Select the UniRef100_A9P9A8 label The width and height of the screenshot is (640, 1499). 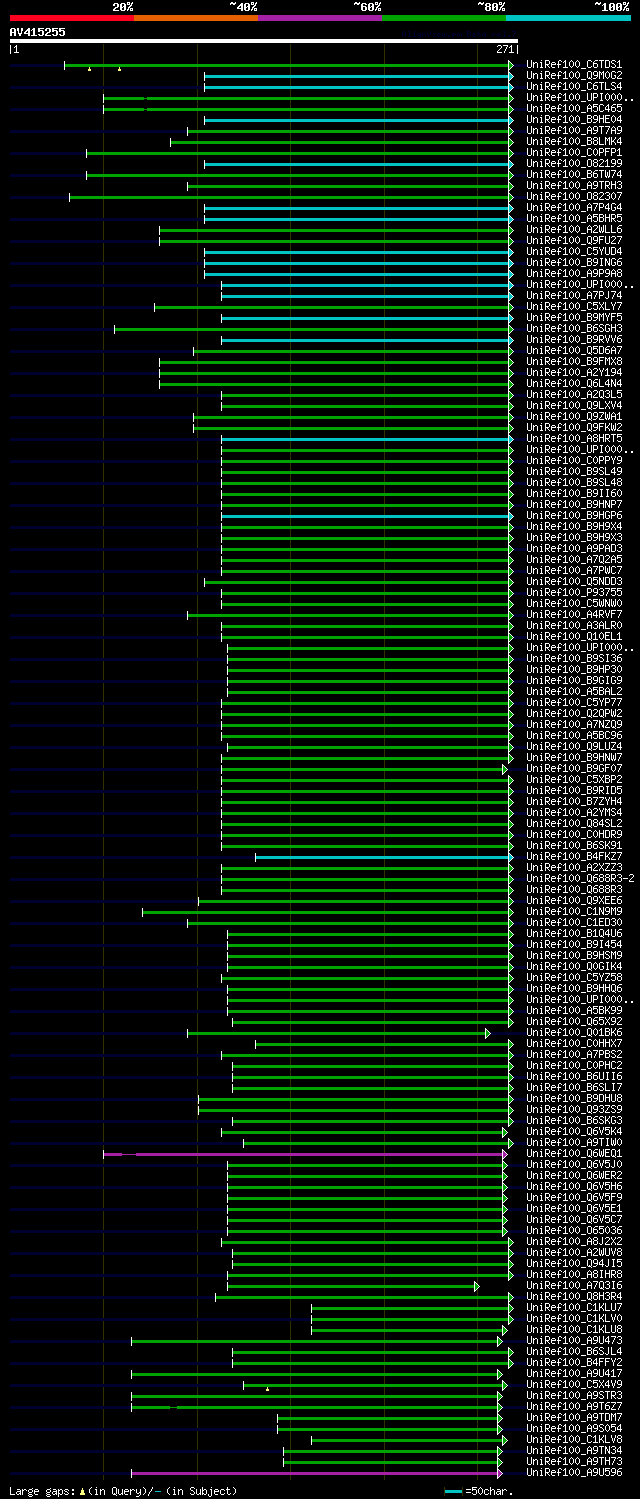[x=573, y=274]
